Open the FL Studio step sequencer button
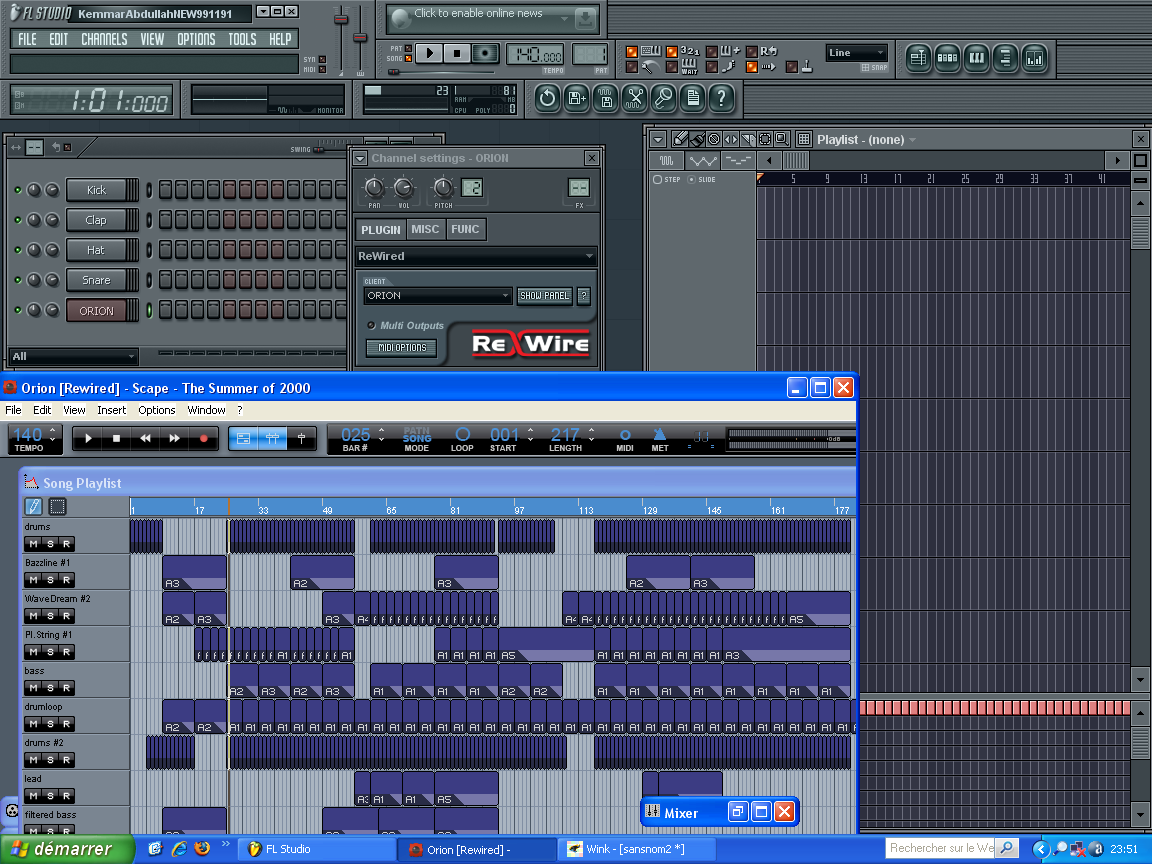 [x=947, y=58]
